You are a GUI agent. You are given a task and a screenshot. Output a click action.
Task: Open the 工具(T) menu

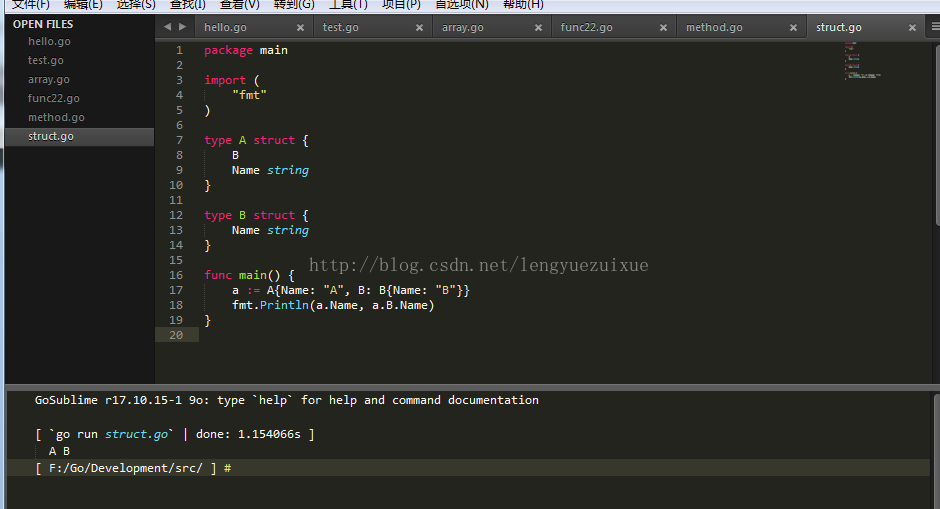point(348,5)
